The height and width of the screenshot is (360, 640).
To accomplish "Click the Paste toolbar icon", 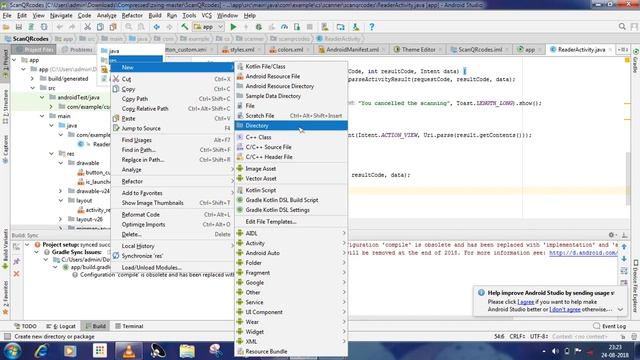I will 113,27.
